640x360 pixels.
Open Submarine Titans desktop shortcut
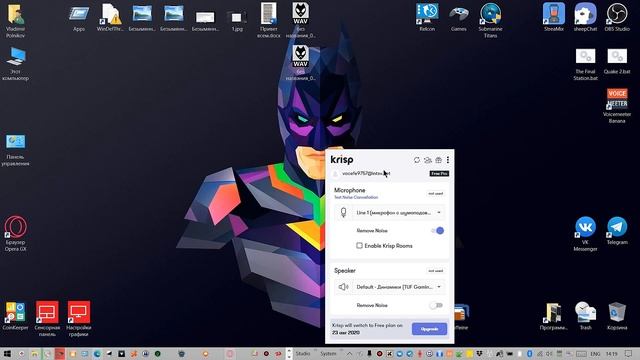tap(490, 20)
